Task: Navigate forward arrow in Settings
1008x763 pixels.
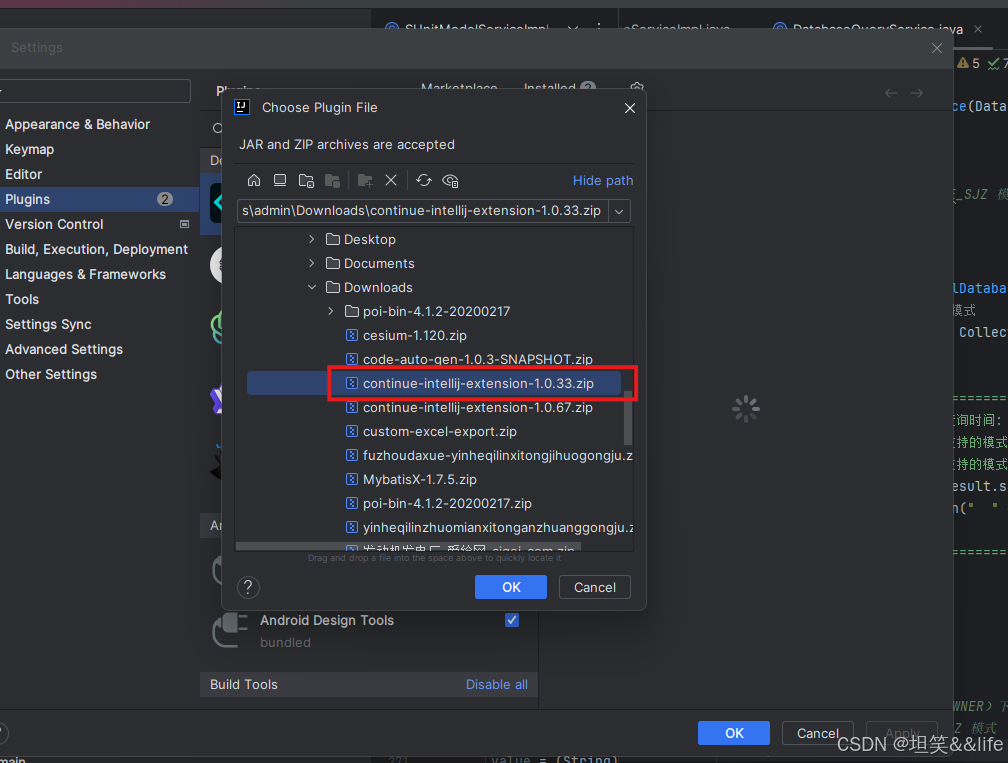Action: 917,93
